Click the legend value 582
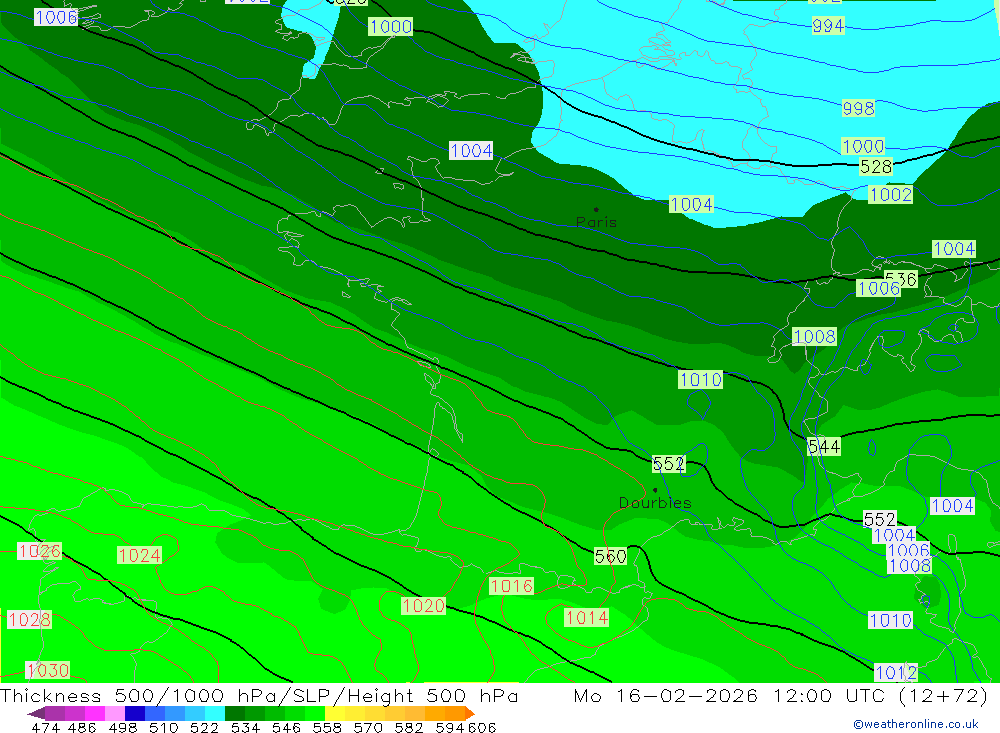Screen dimensions: 1000x733 pyautogui.click(x=409, y=727)
